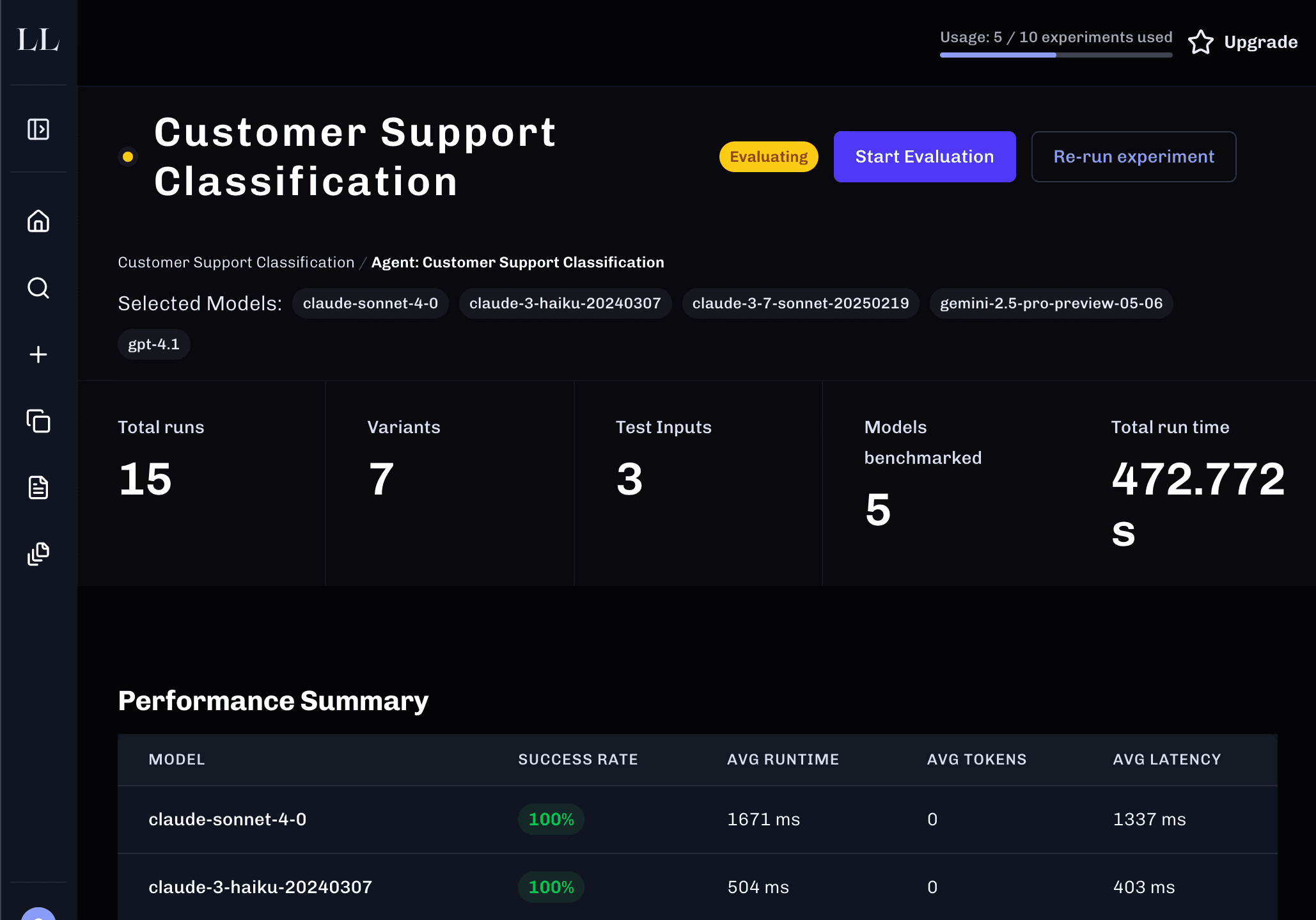Viewport: 1316px width, 920px height.
Task: Open search from the sidebar magnifier
Action: tap(38, 288)
